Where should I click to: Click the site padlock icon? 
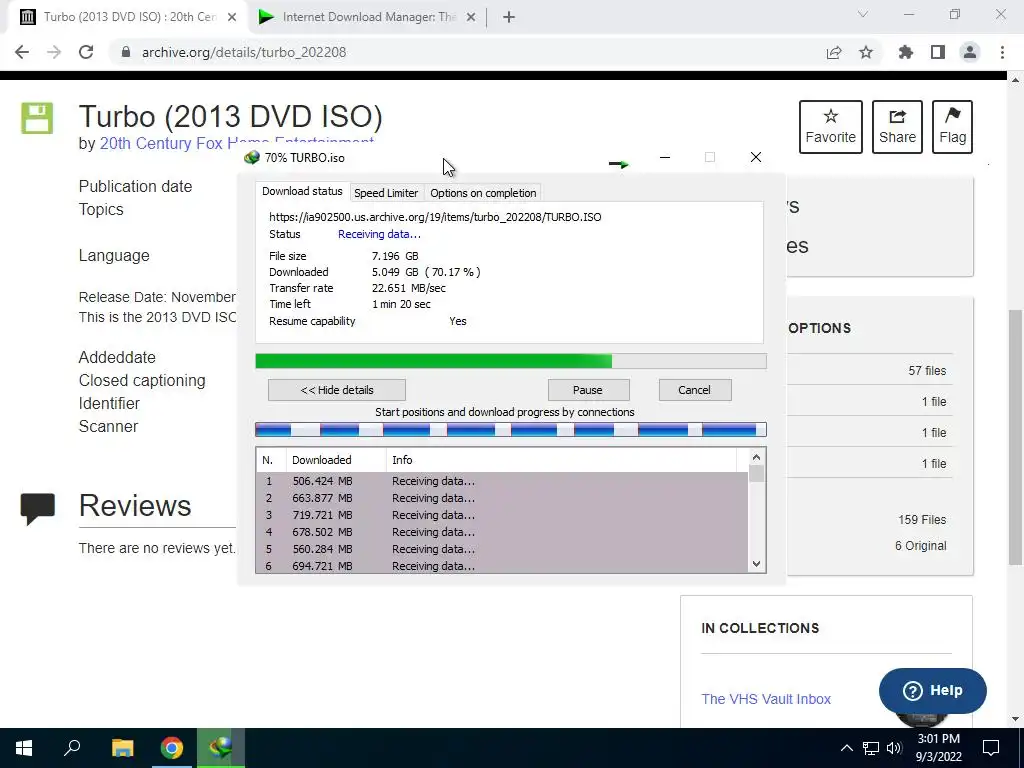coord(126,52)
